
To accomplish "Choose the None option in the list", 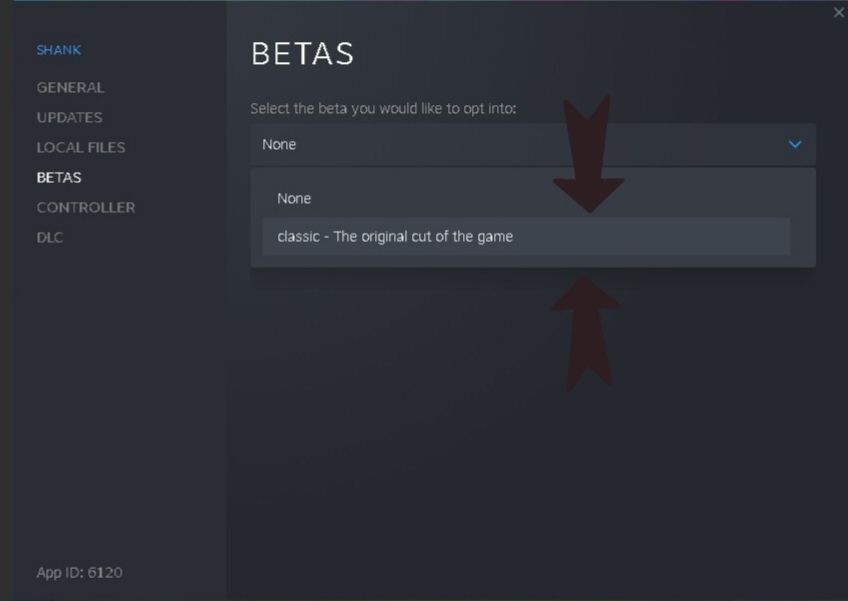I will click(294, 198).
